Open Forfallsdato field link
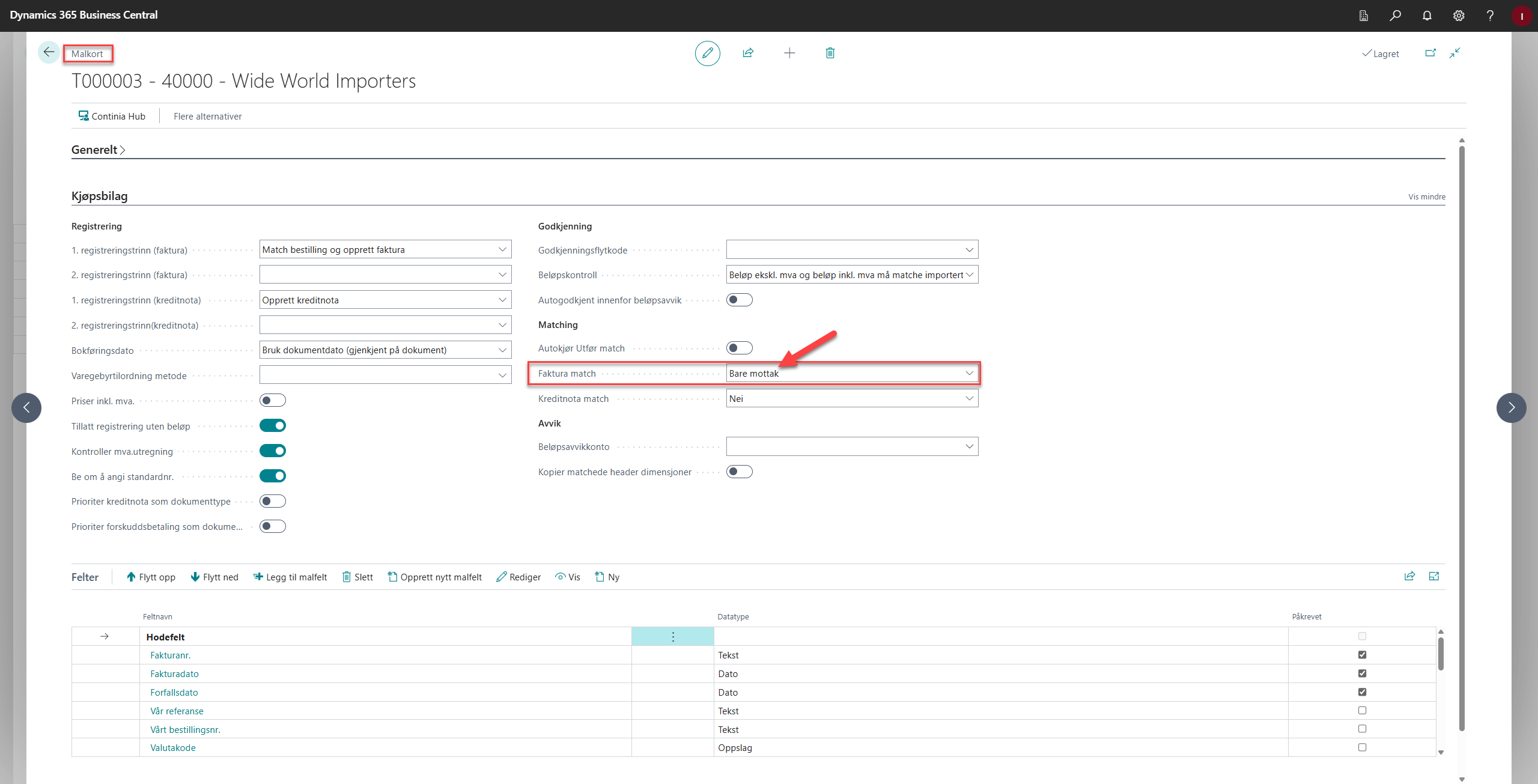The width and height of the screenshot is (1538, 784). (174, 693)
